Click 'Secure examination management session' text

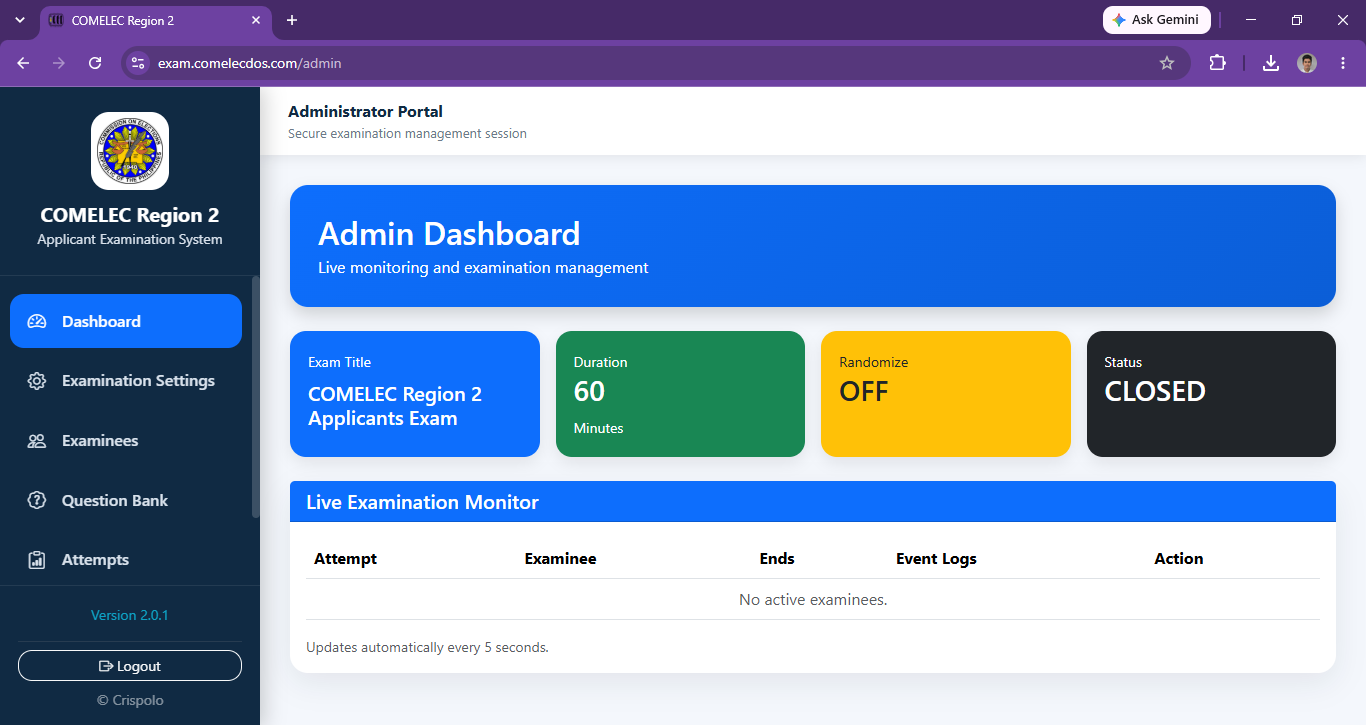(x=407, y=133)
